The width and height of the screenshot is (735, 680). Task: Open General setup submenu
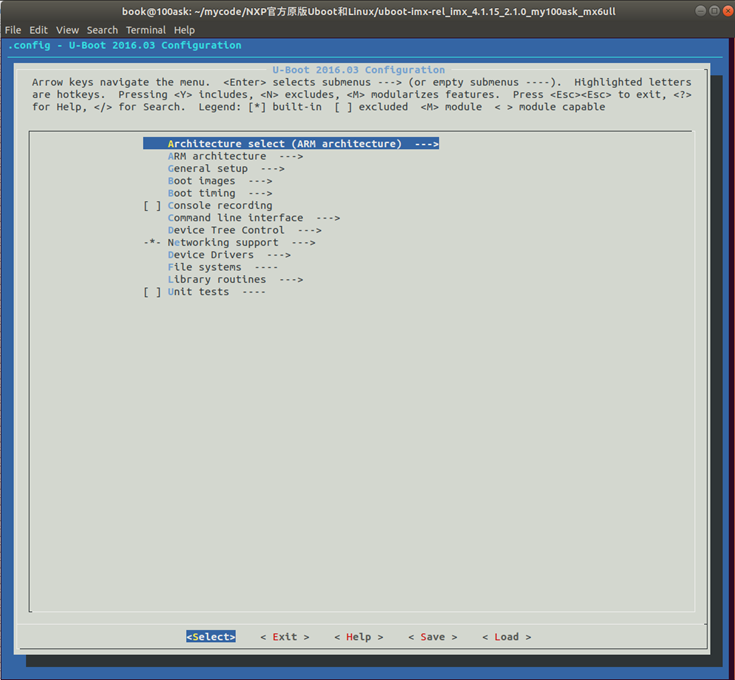tap(226, 168)
